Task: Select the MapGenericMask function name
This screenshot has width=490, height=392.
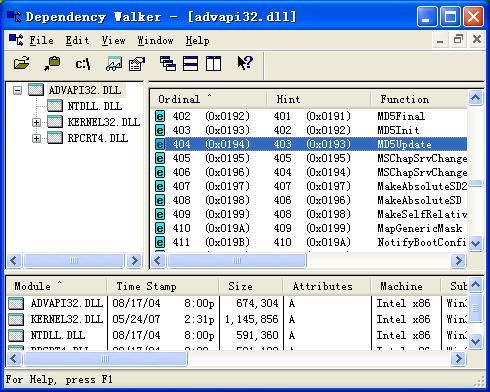Action: point(420,228)
